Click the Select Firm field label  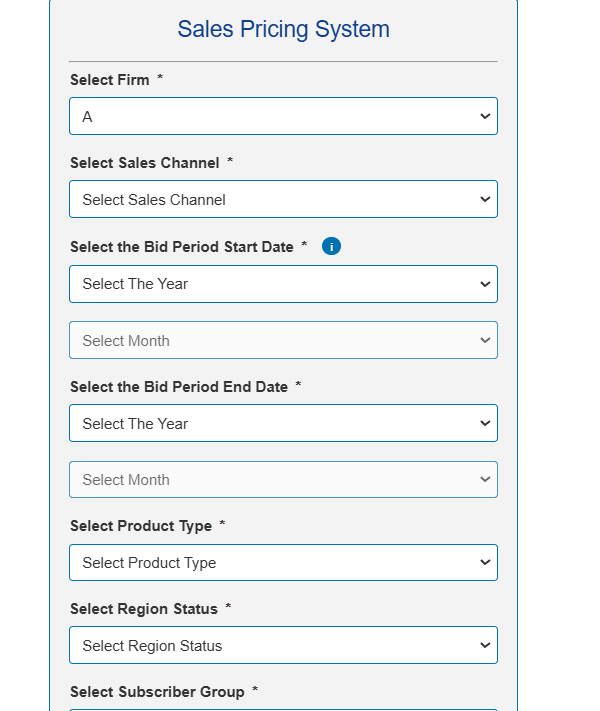109,80
